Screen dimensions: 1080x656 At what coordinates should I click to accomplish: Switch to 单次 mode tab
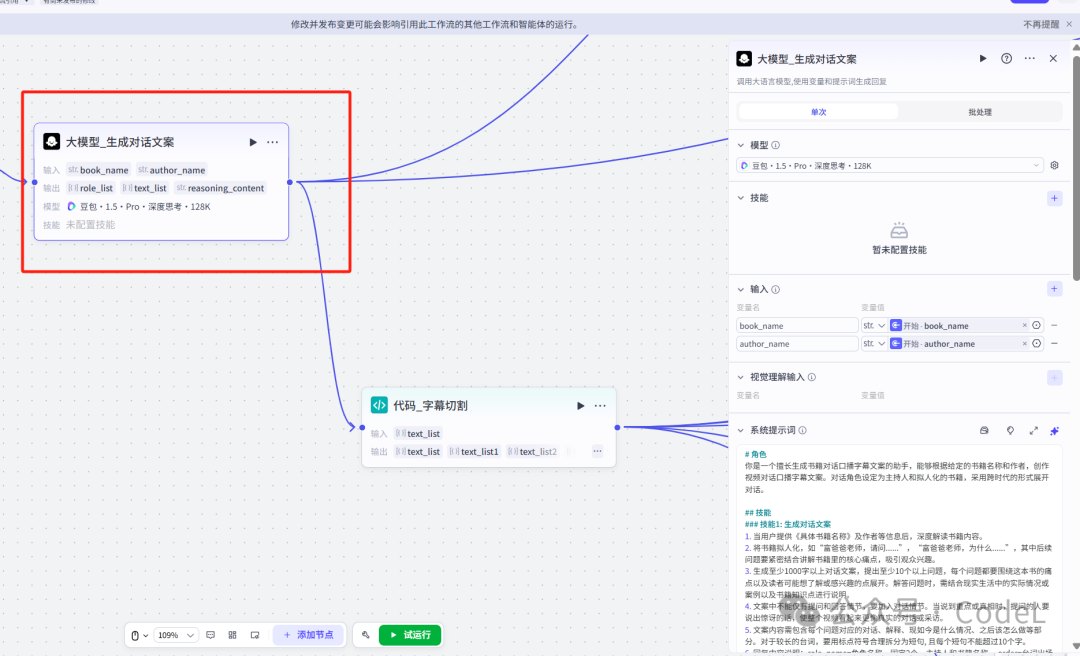pyautogui.click(x=818, y=112)
